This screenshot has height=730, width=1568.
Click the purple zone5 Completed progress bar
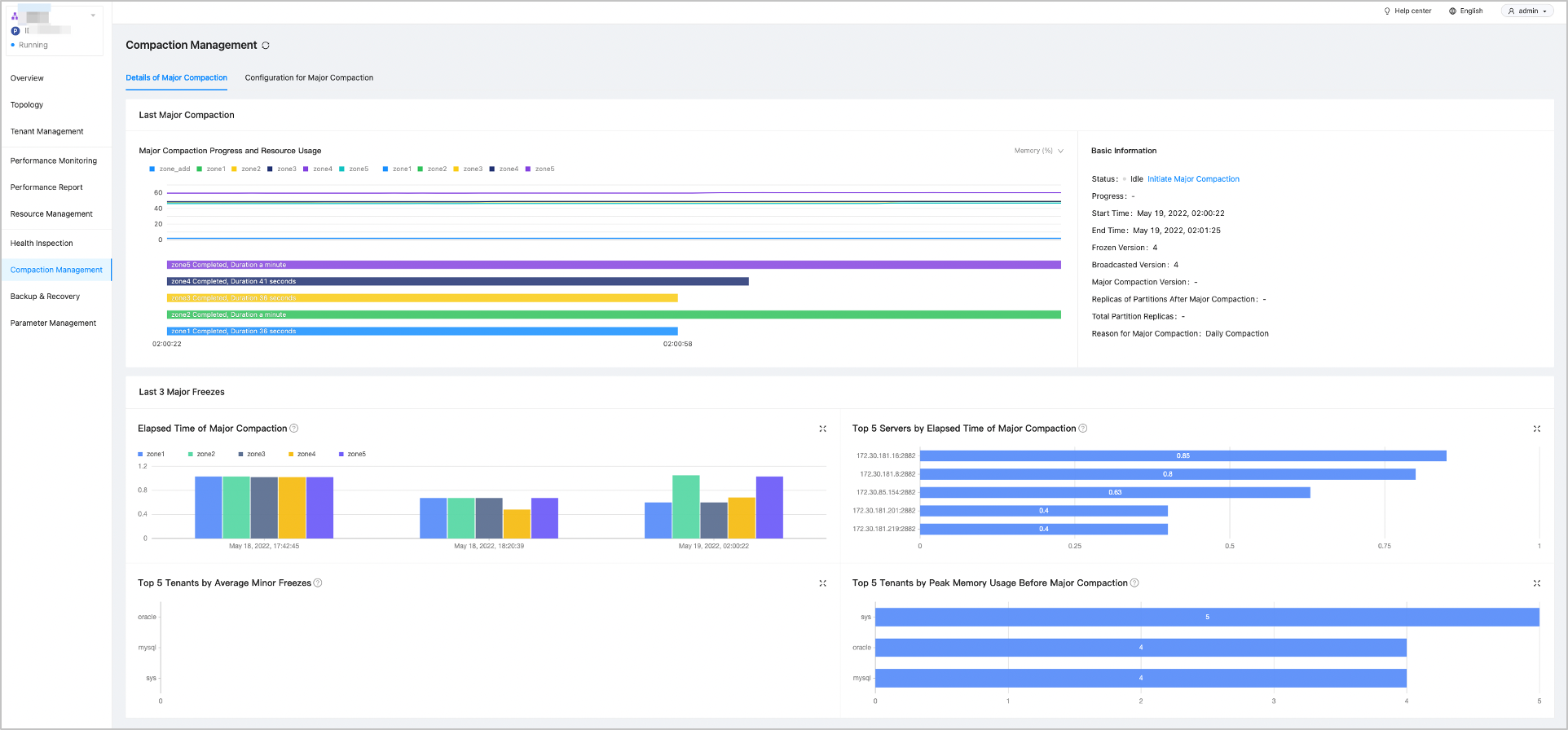614,265
